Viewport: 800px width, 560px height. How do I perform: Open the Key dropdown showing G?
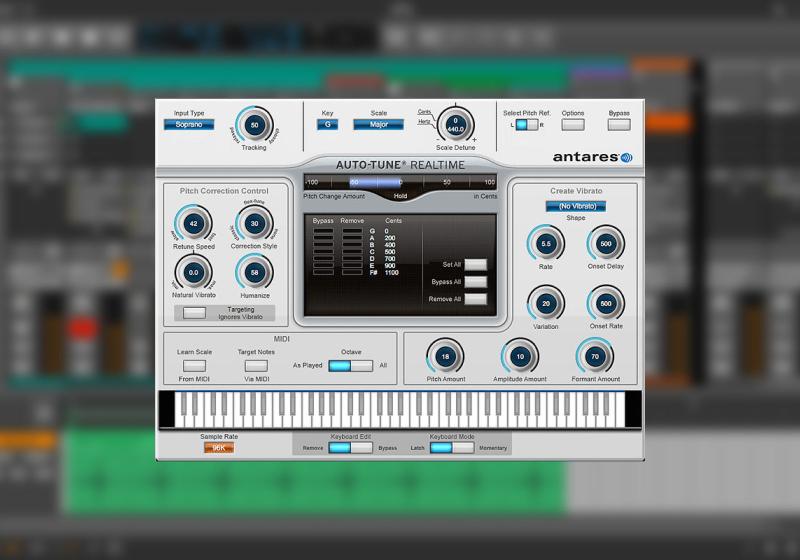(327, 125)
